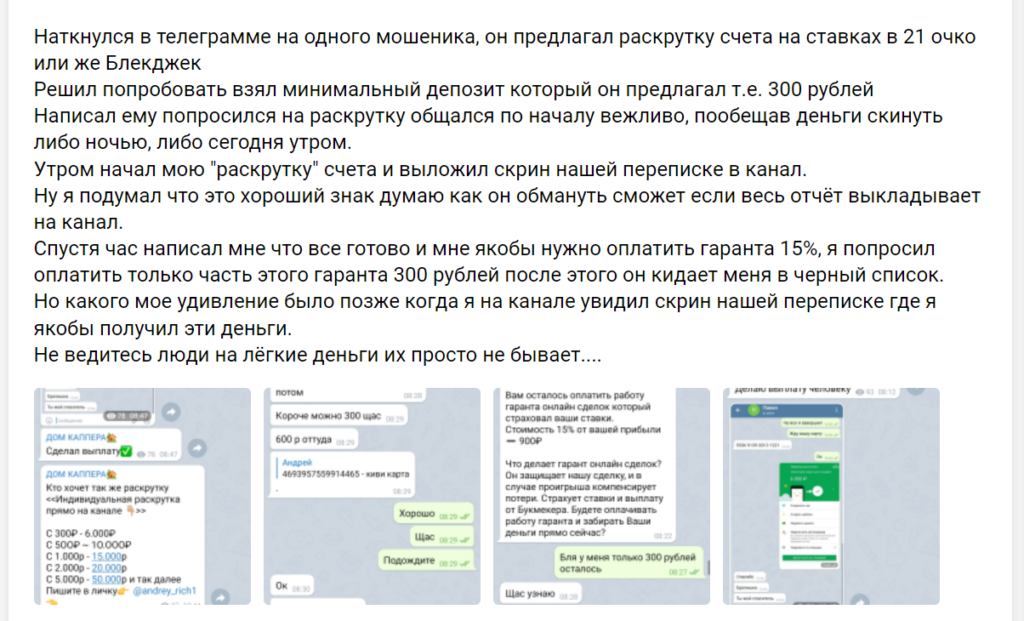Image resolution: width=1024 pixels, height=621 pixels.
Task: Click the '15.000' link in the price list
Action: (106, 556)
